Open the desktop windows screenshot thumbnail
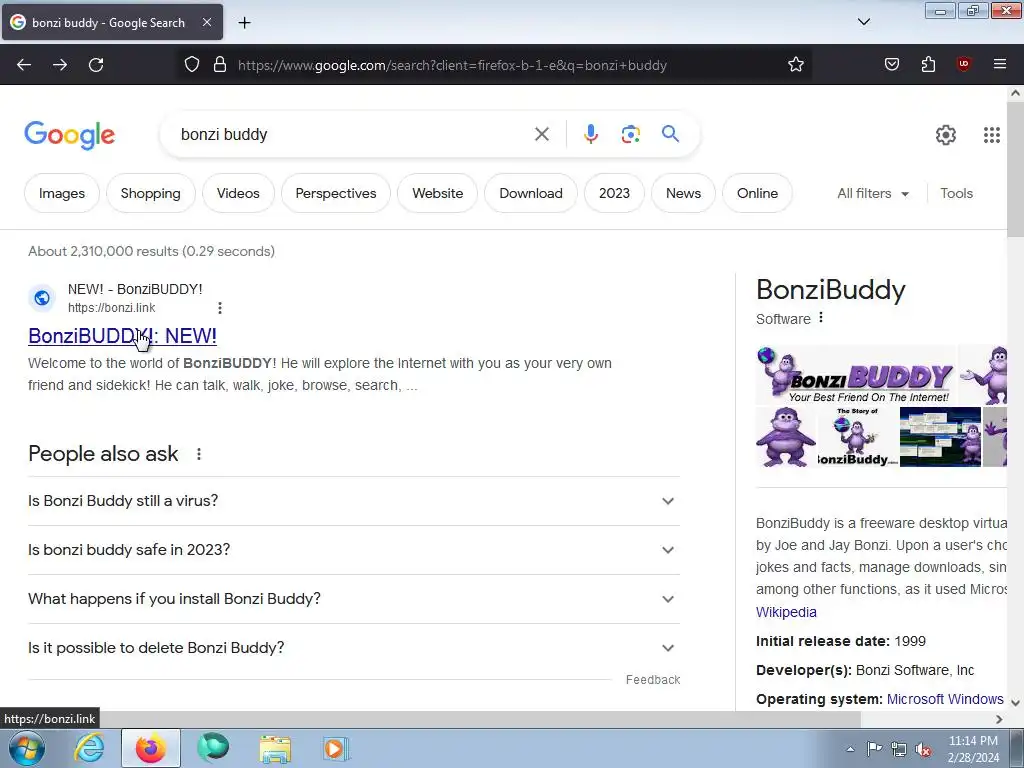The width and height of the screenshot is (1024, 768). coord(940,437)
